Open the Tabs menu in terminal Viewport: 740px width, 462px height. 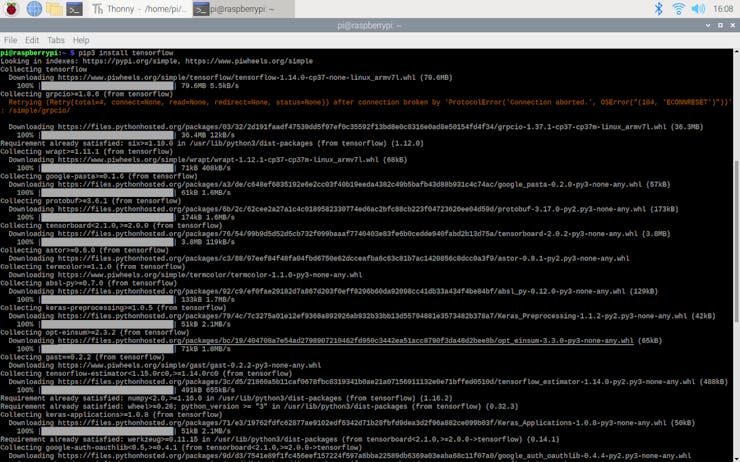pos(56,40)
